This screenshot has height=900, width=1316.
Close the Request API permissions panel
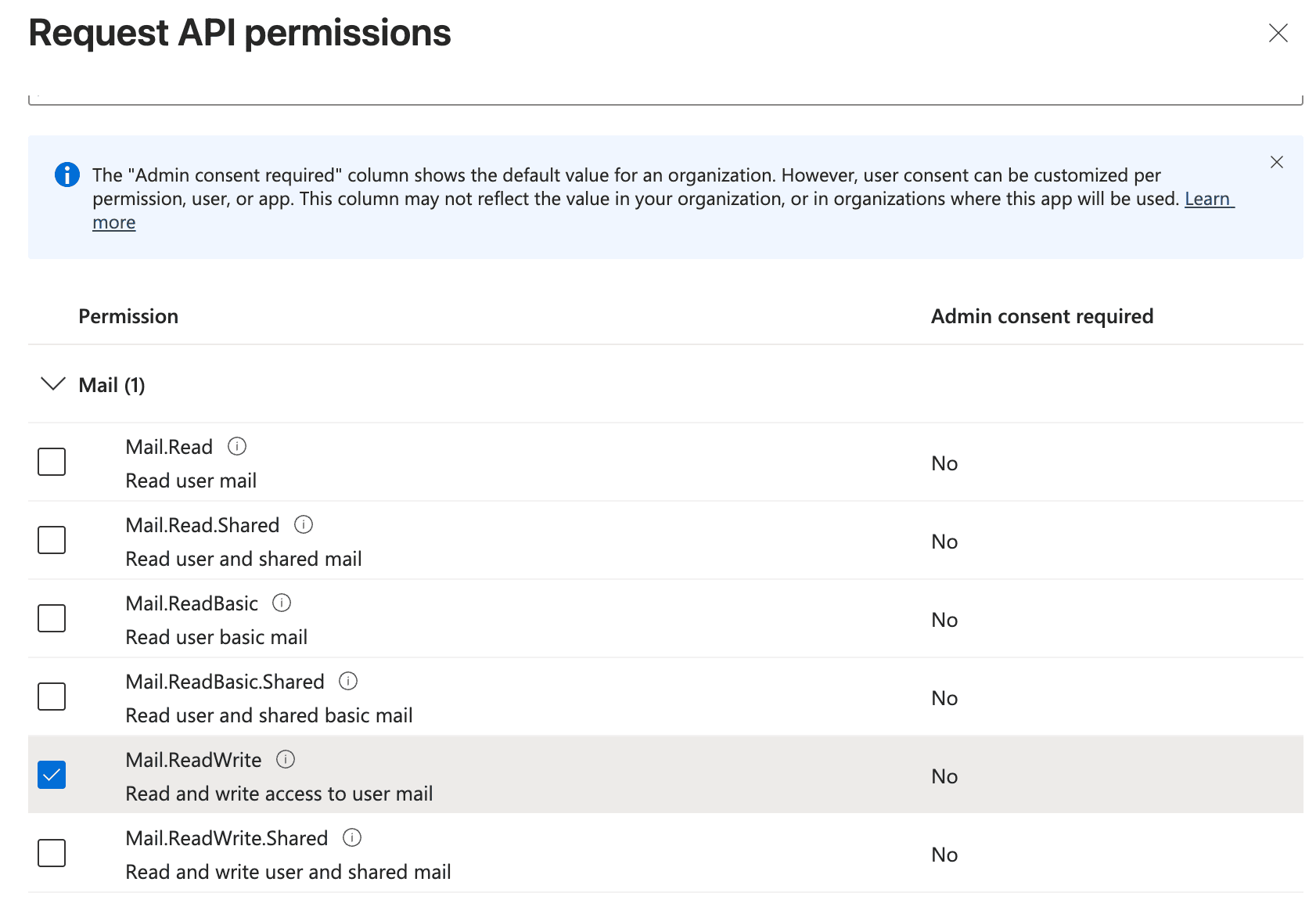pyautogui.click(x=1278, y=33)
